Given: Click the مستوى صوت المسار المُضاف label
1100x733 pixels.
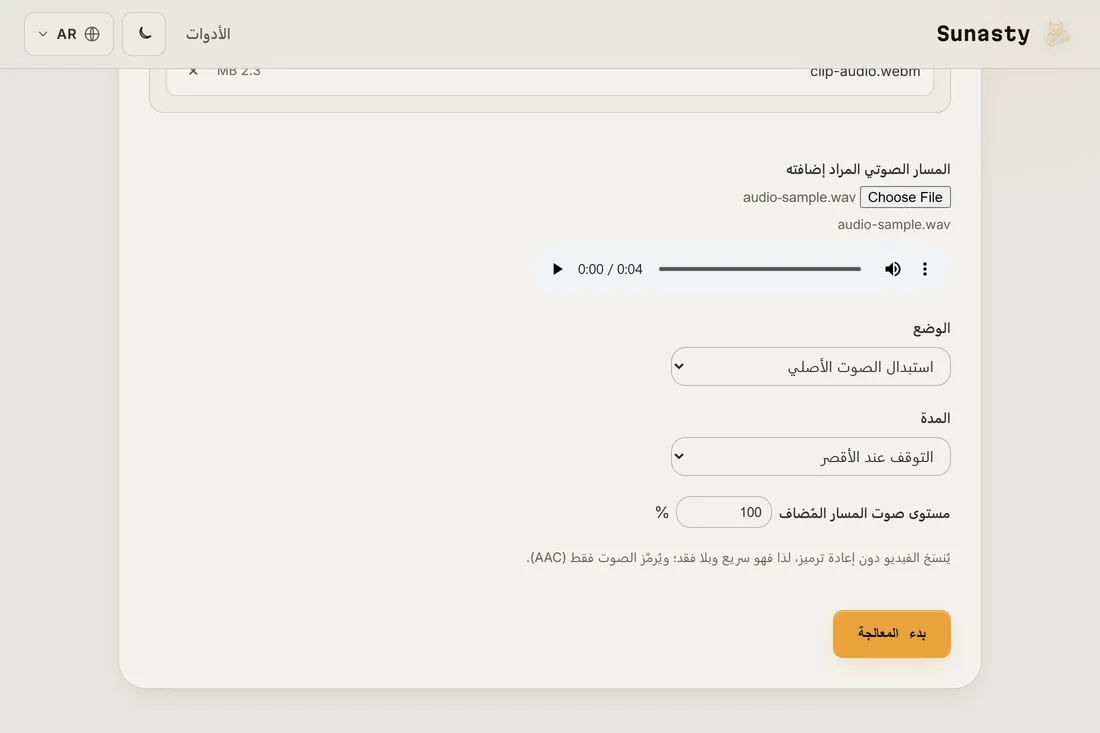Looking at the screenshot, I should click(864, 513).
